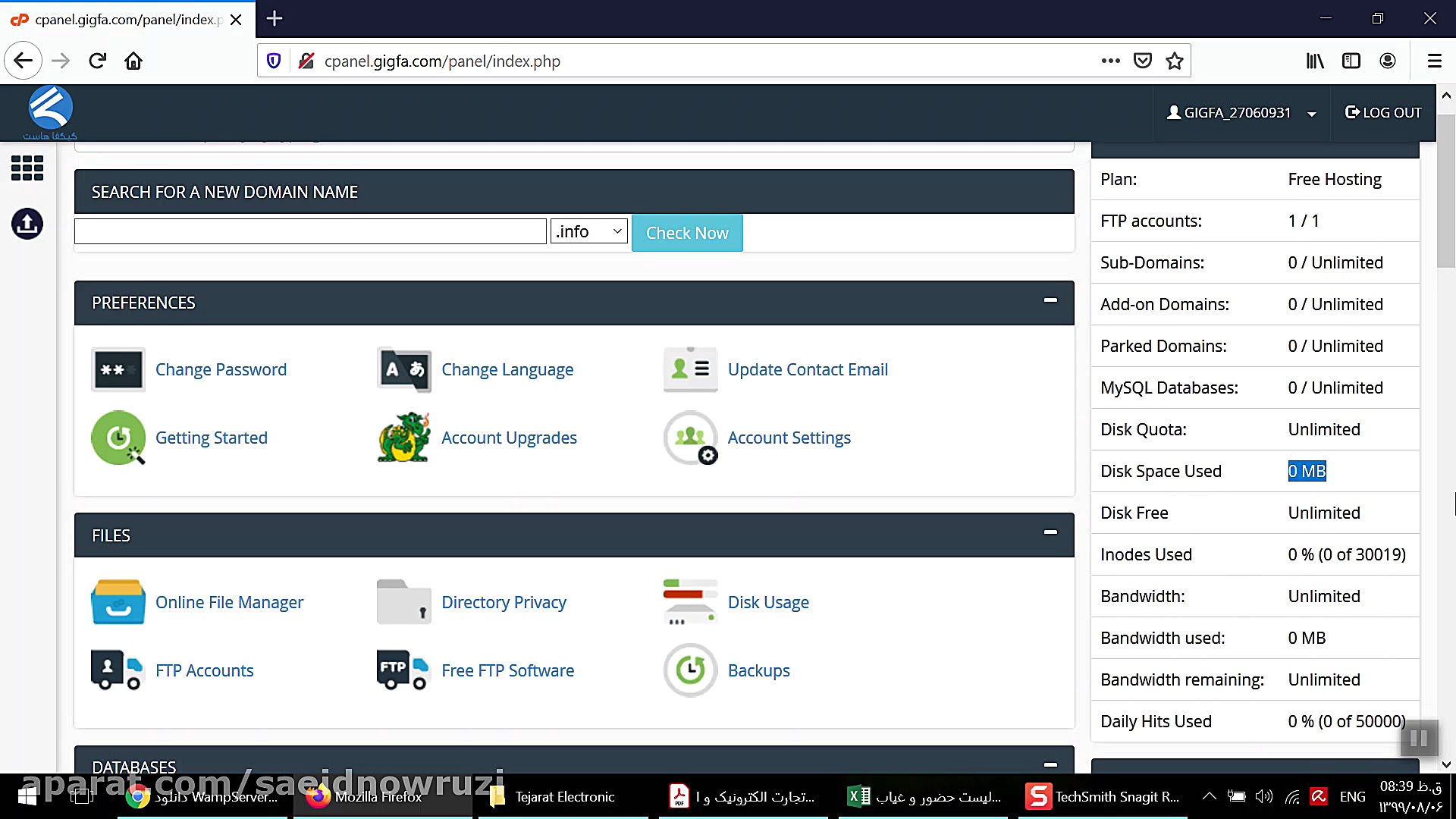Open the Backups icon

coord(689,670)
